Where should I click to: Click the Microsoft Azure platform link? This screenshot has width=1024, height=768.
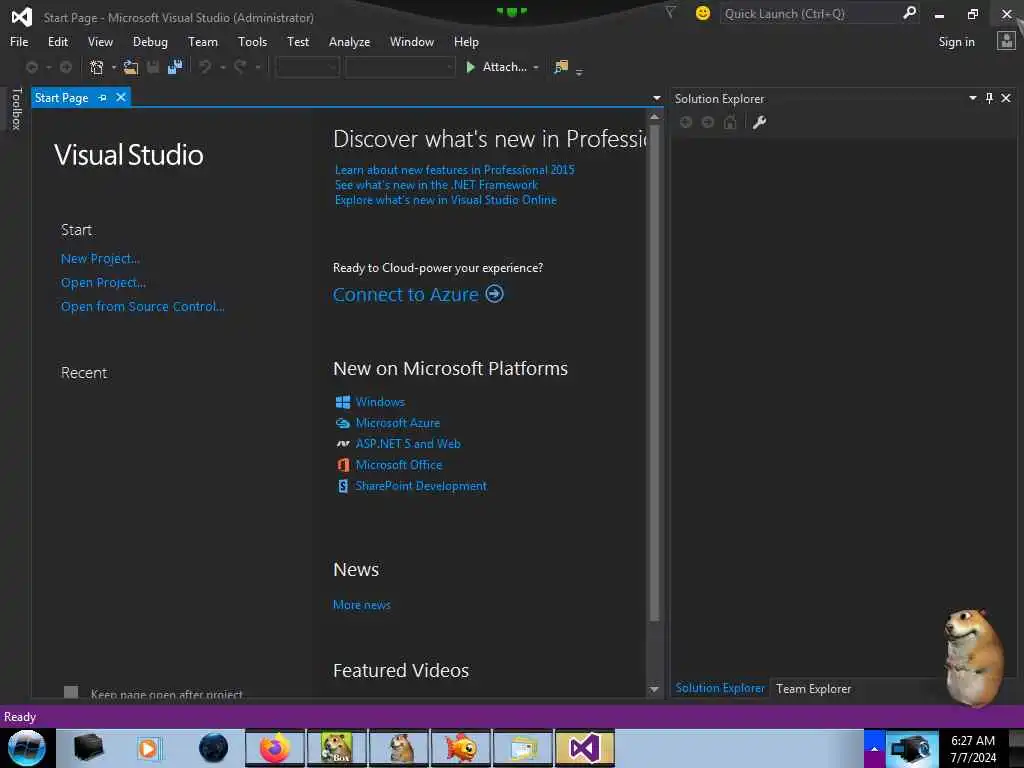(398, 423)
